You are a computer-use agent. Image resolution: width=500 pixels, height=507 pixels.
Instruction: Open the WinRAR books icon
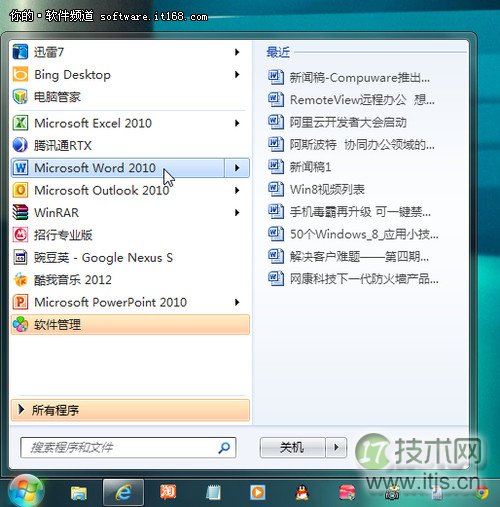[x=20, y=212]
